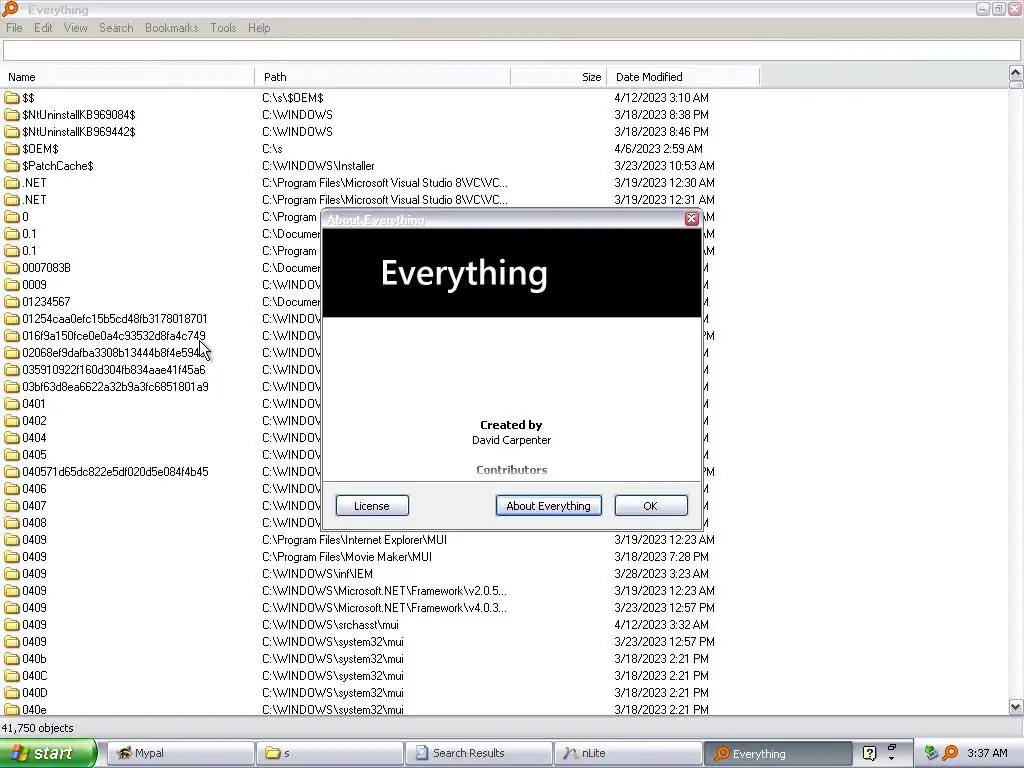Select the folder named $$
Viewport: 1024px width, 768px height.
tap(28, 98)
